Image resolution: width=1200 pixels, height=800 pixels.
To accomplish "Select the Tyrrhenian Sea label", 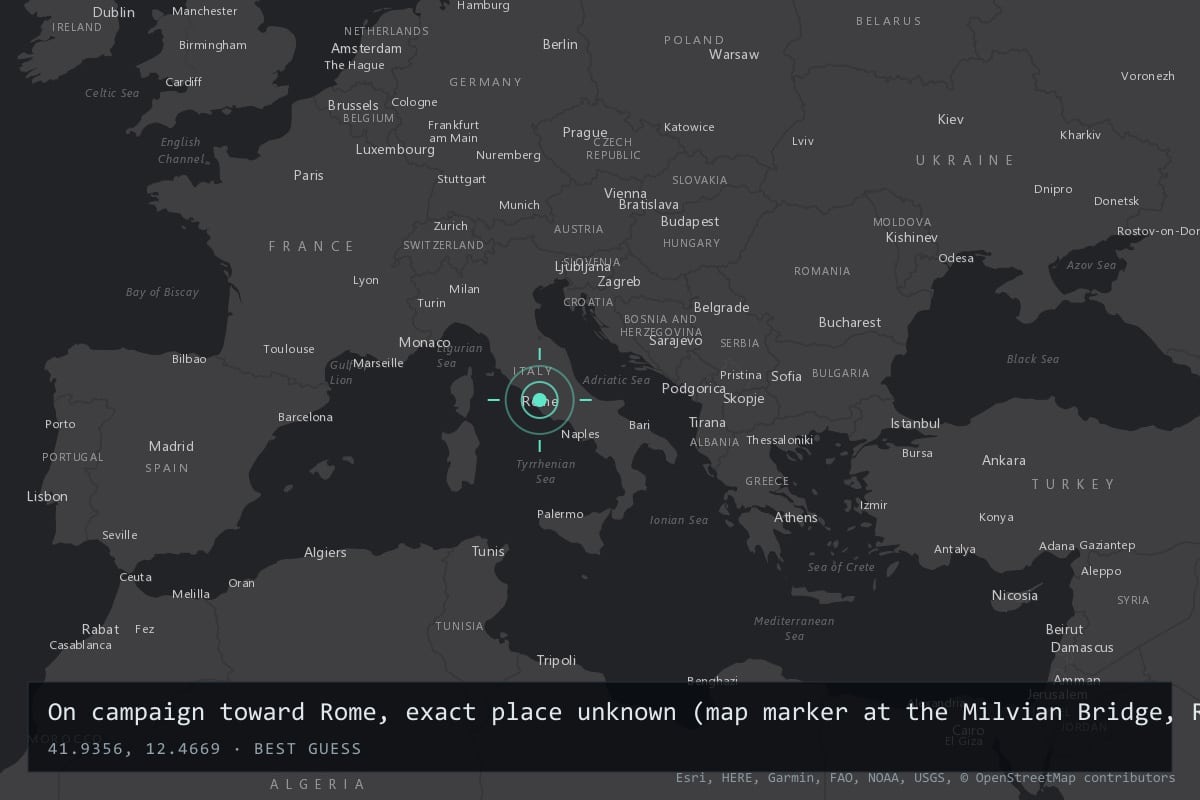I will click(x=546, y=471).
